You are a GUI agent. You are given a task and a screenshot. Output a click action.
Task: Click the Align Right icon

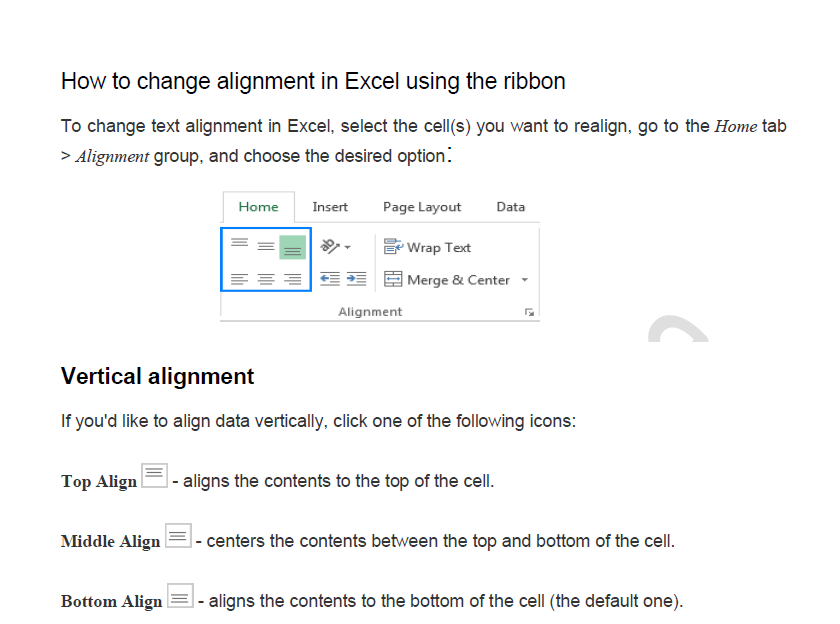pyautogui.click(x=292, y=279)
